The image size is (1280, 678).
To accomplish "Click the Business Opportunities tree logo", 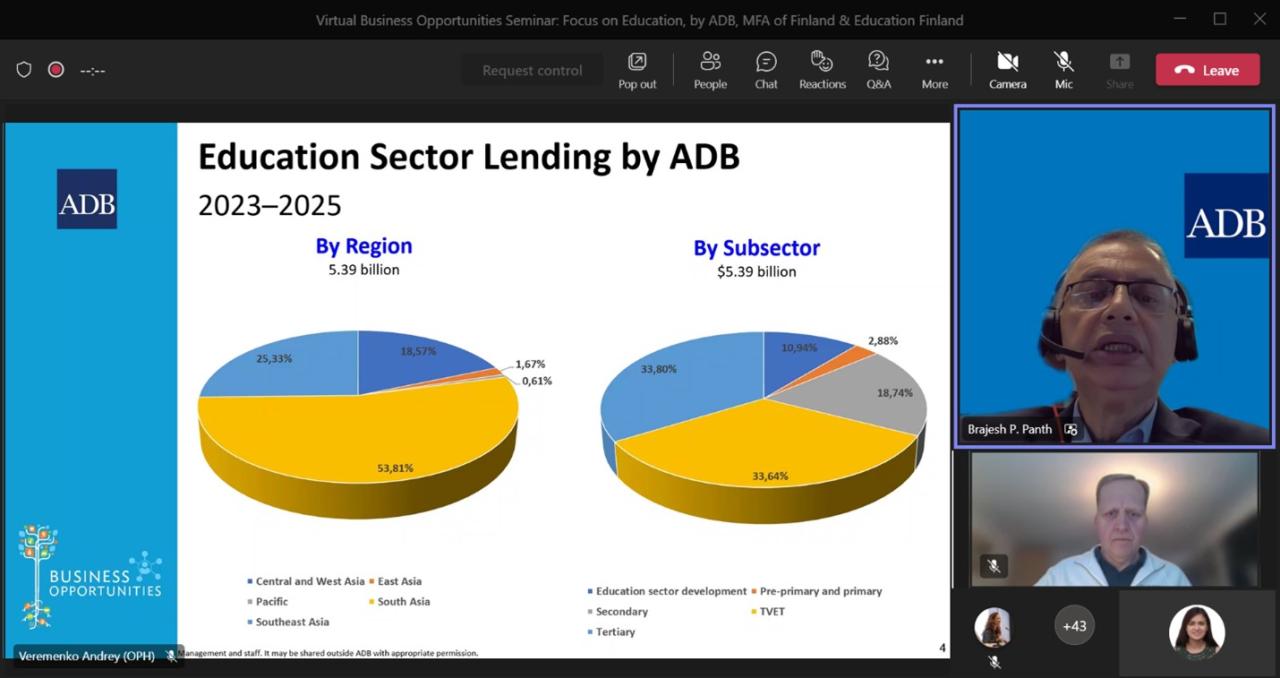I will click(90, 575).
